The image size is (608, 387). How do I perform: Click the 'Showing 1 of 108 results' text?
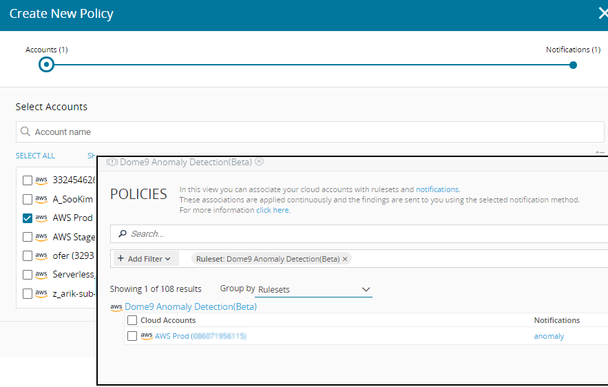coord(155,289)
